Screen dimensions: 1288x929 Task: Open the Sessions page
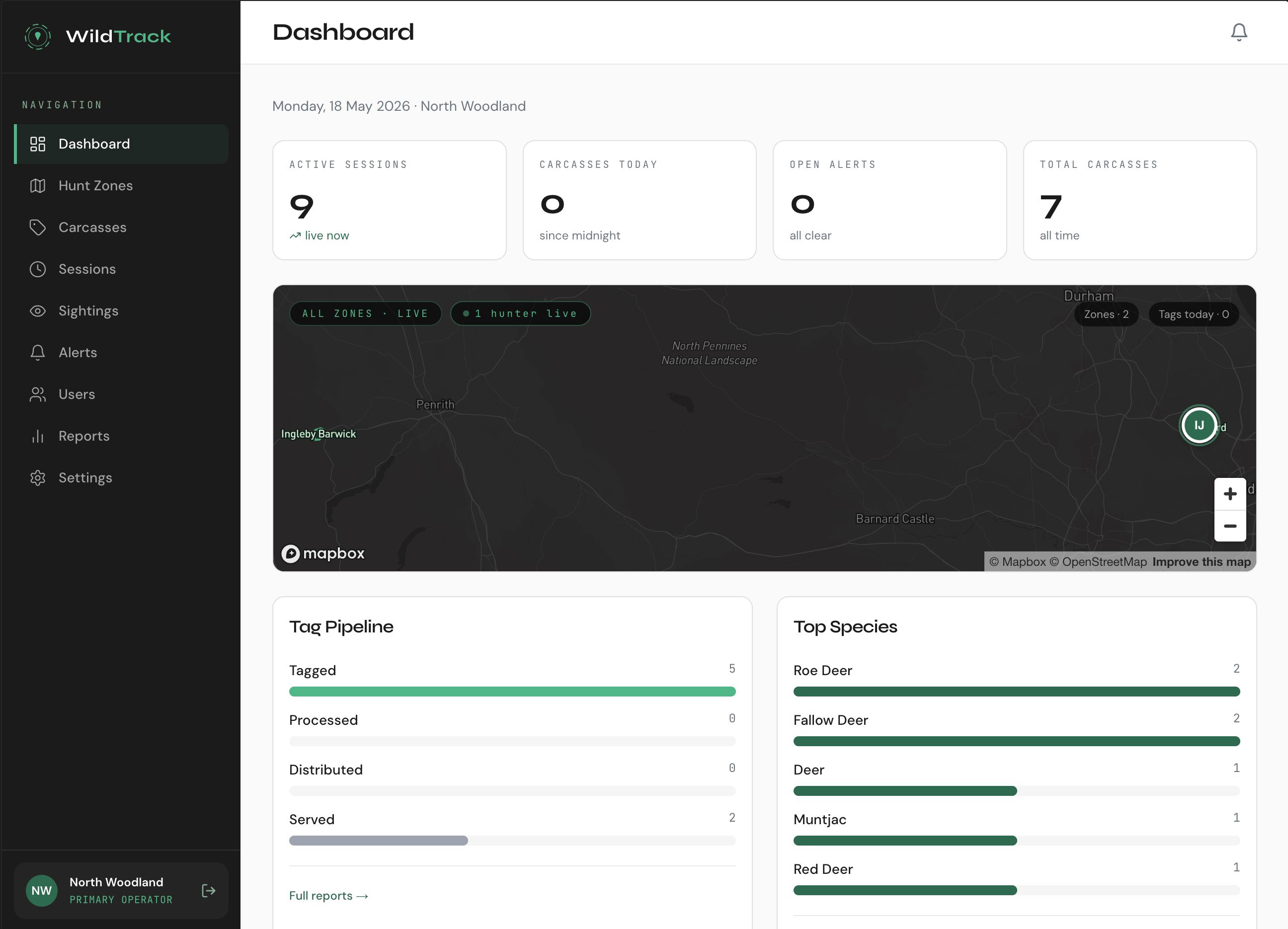[121, 269]
